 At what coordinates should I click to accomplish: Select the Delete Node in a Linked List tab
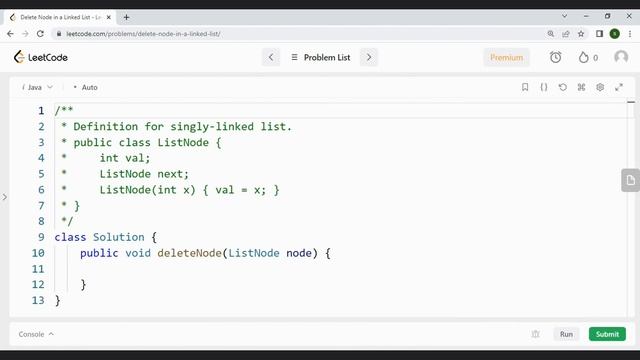(x=60, y=17)
